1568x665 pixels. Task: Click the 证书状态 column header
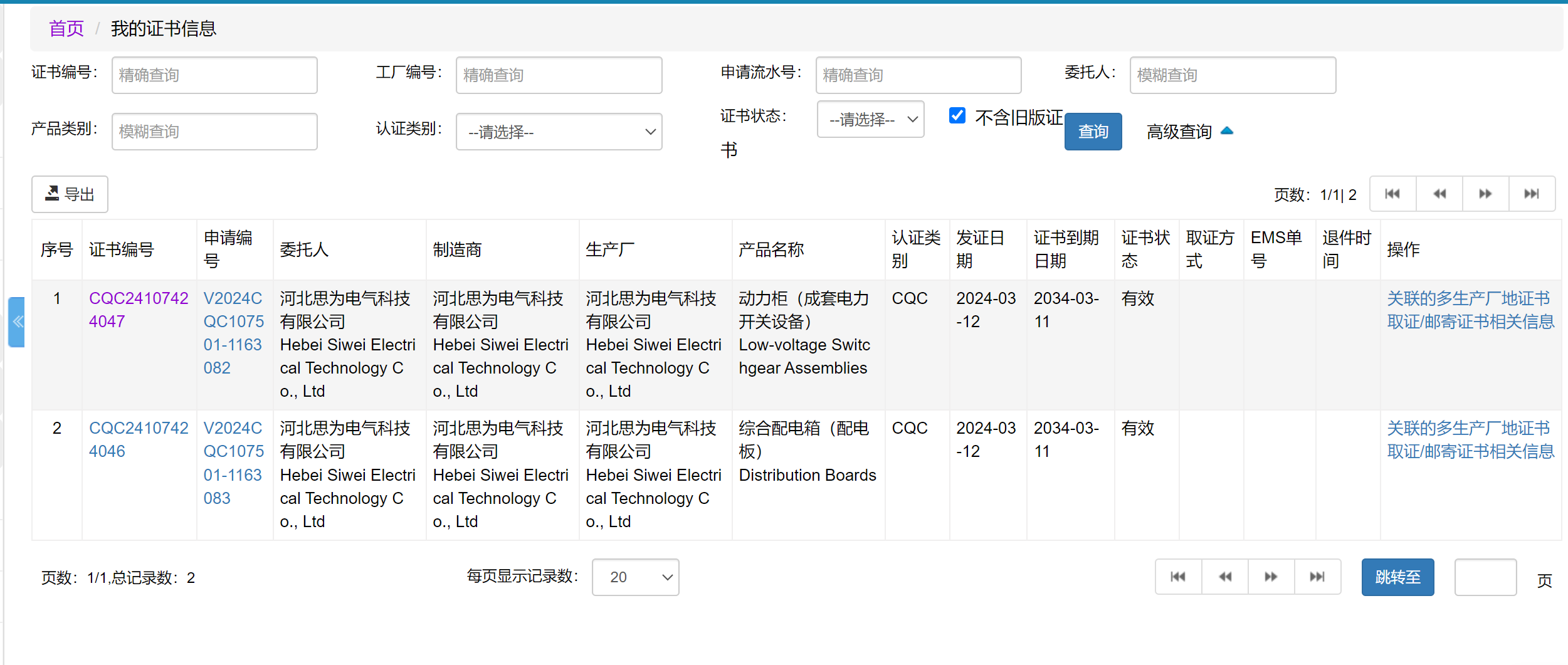(1145, 249)
